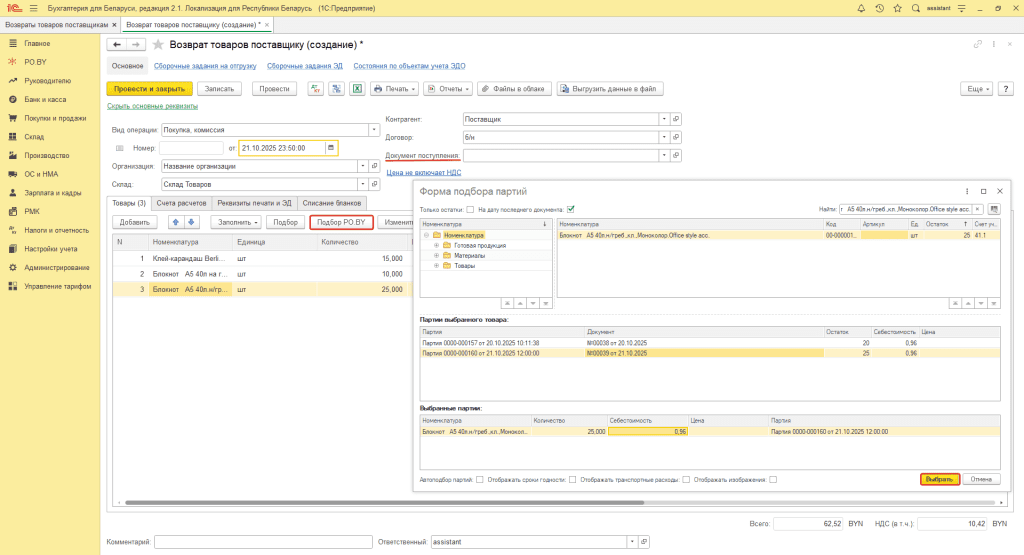Viewport: 1024px width, 555px height.
Task: Uncheck 'На дату последнего документа' checkbox
Action: [570, 209]
